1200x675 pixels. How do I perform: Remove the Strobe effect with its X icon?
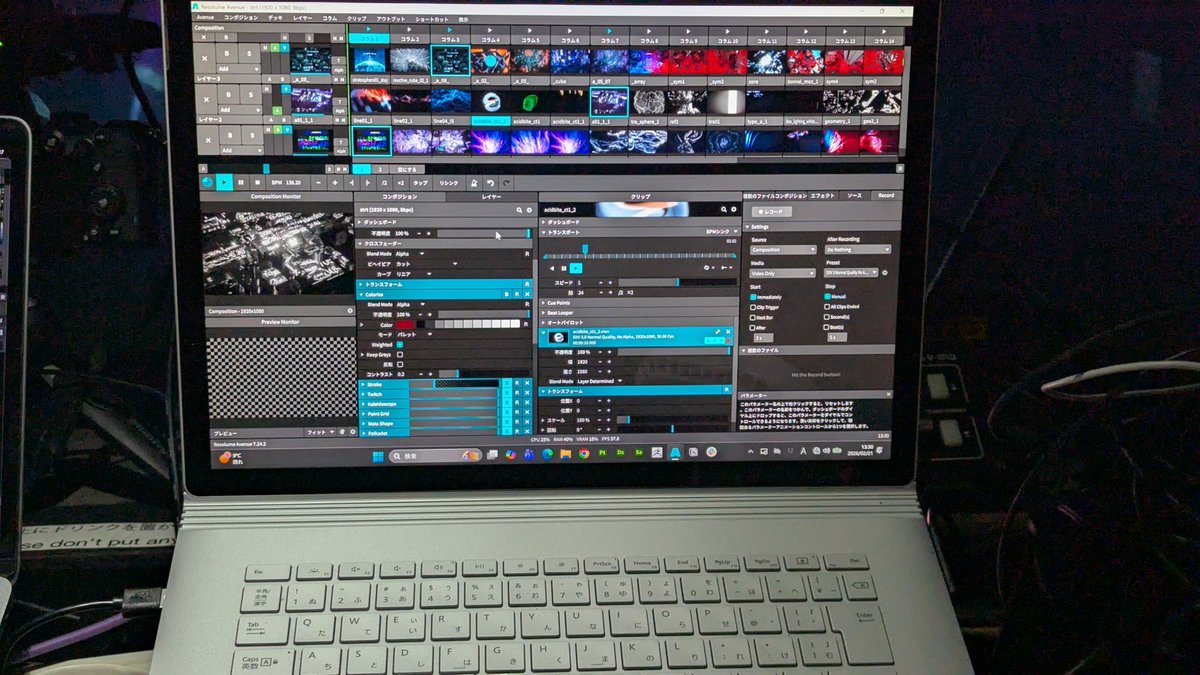527,383
